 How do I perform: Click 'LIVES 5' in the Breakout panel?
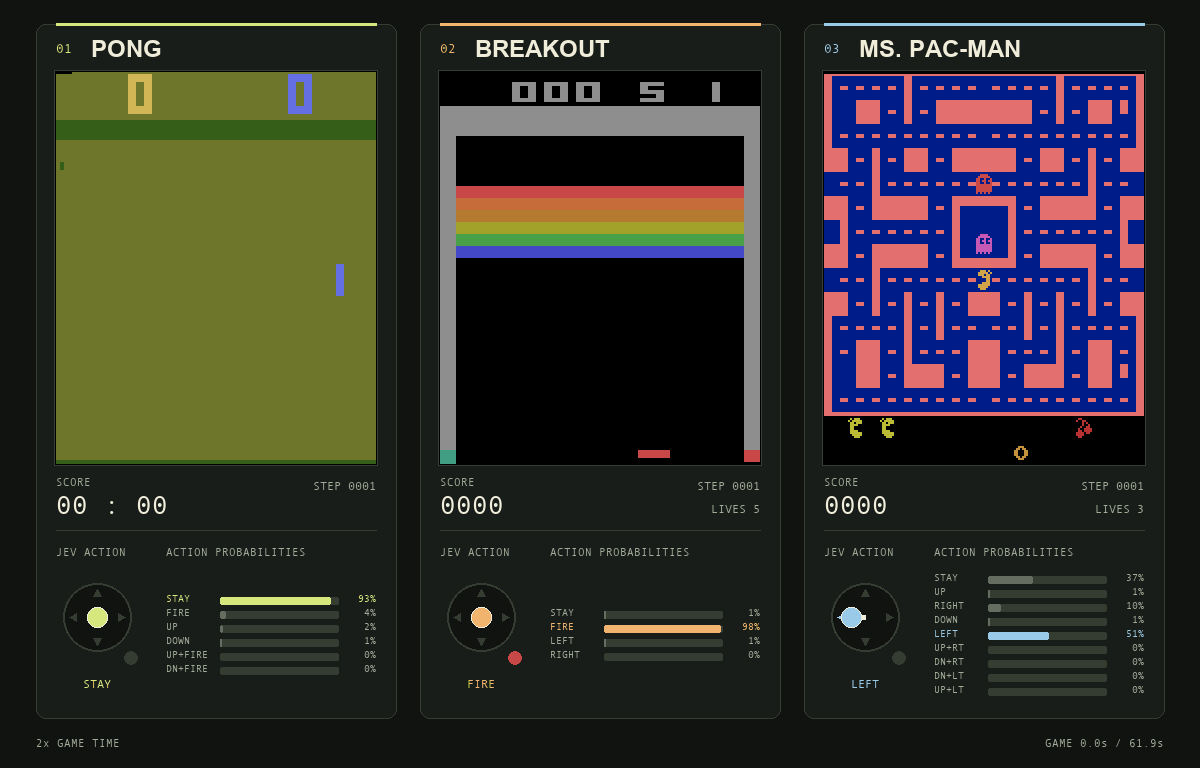736,510
